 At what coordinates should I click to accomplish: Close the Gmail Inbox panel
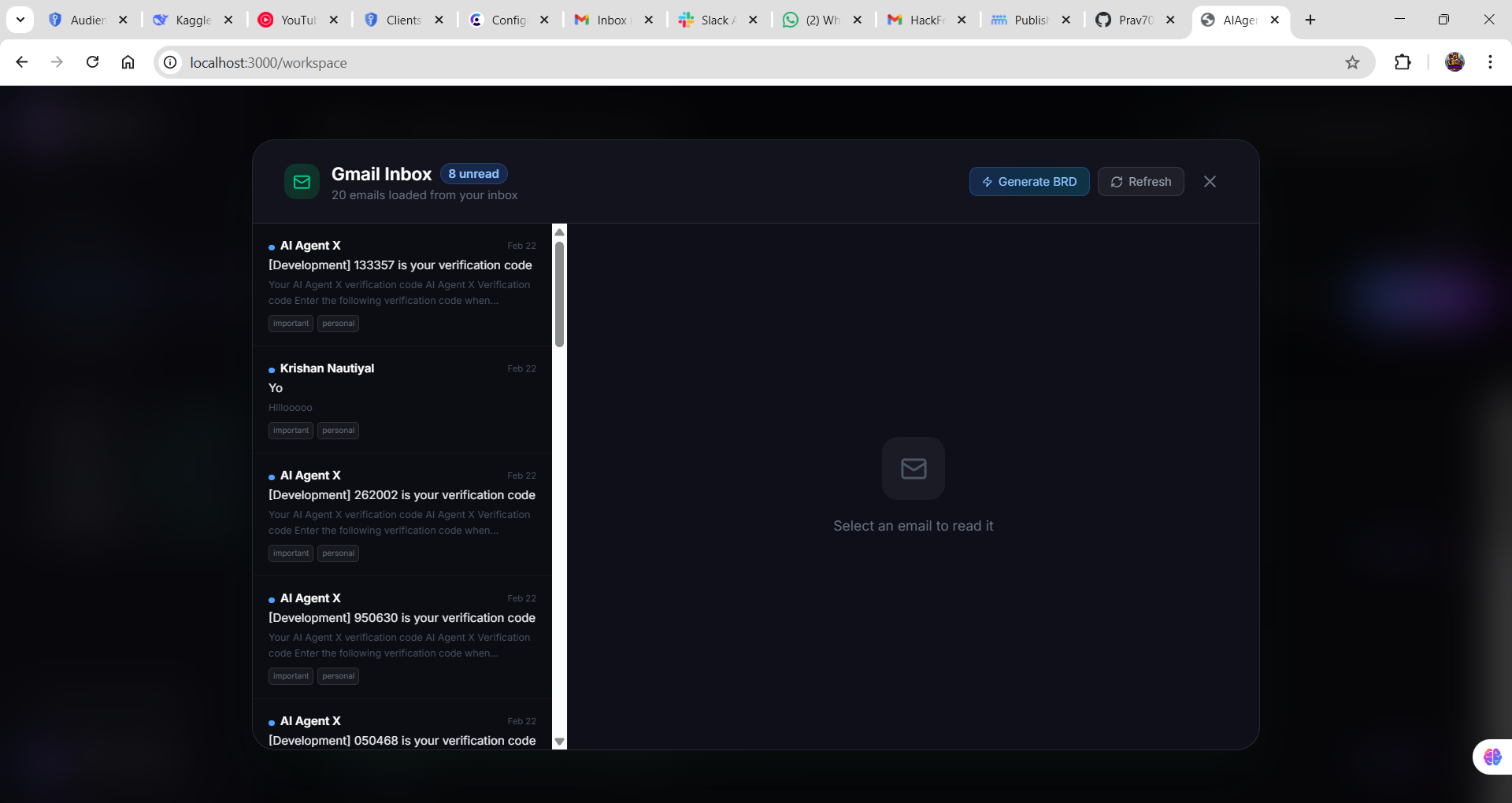pos(1210,181)
